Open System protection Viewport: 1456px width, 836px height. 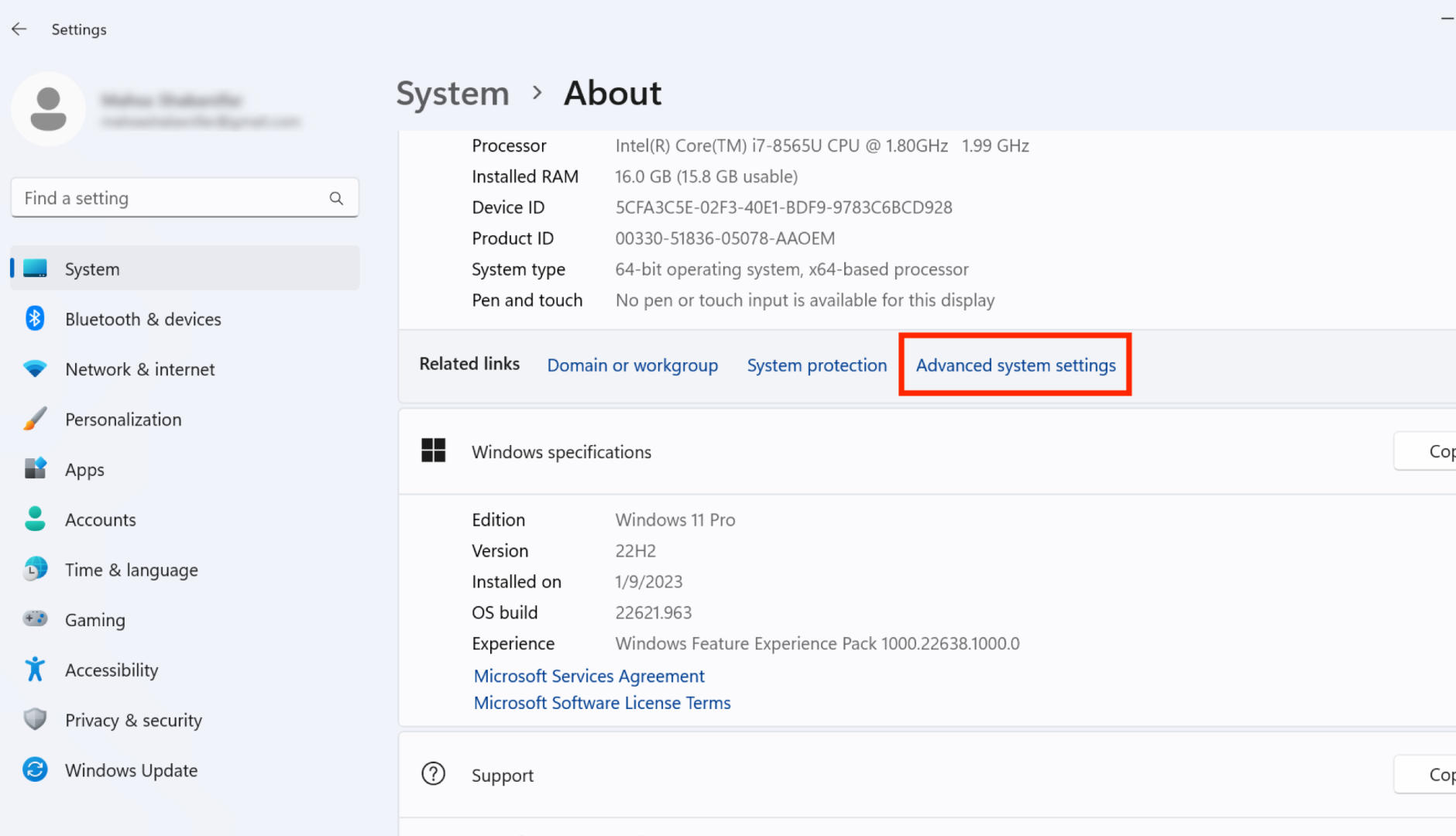click(x=816, y=365)
